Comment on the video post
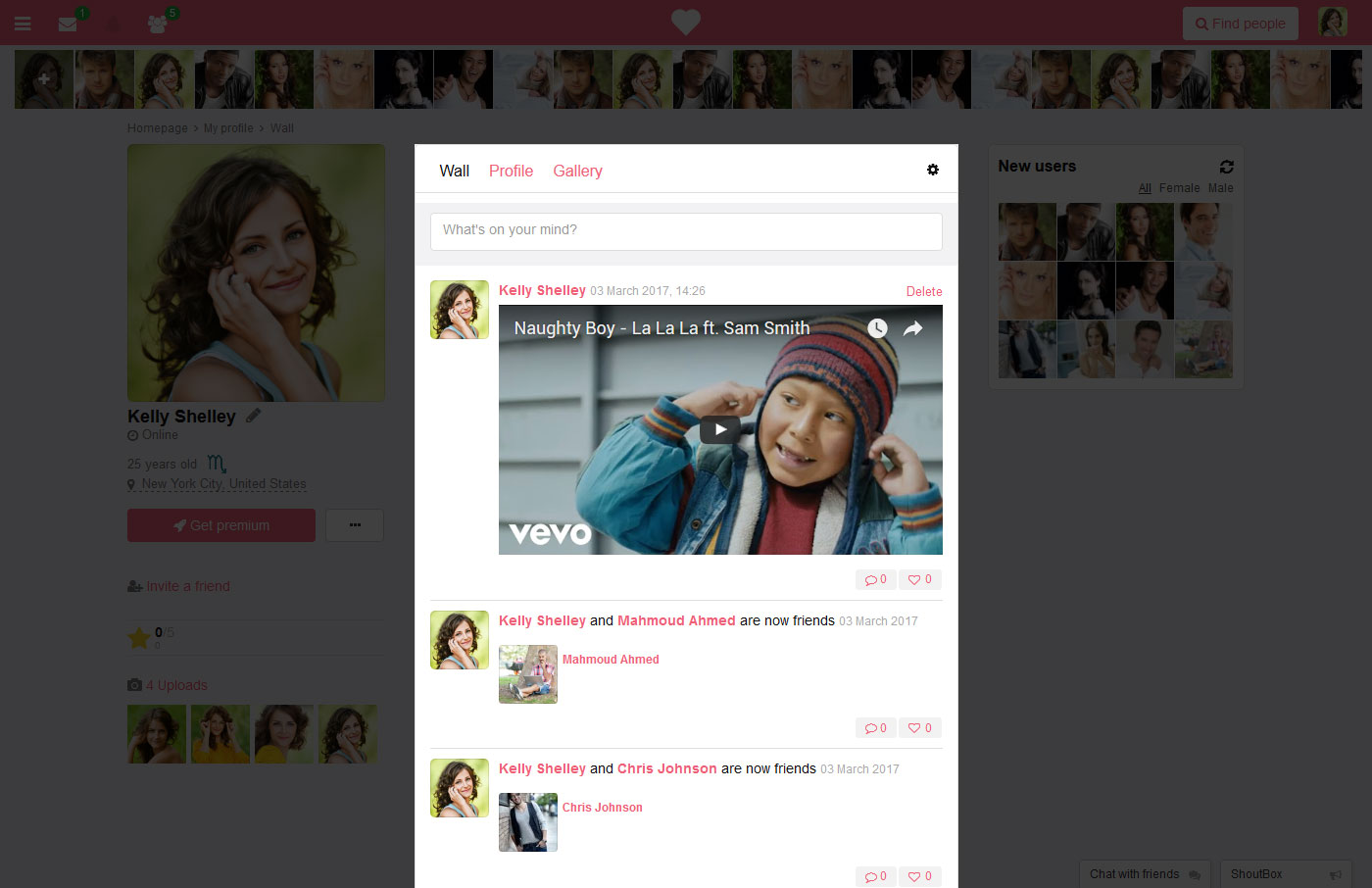Image resolution: width=1372 pixels, height=888 pixels. (876, 579)
